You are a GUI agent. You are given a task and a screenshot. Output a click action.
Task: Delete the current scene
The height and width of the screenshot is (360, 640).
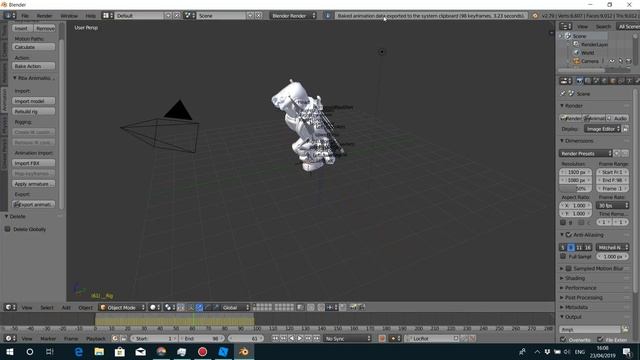click(258, 16)
